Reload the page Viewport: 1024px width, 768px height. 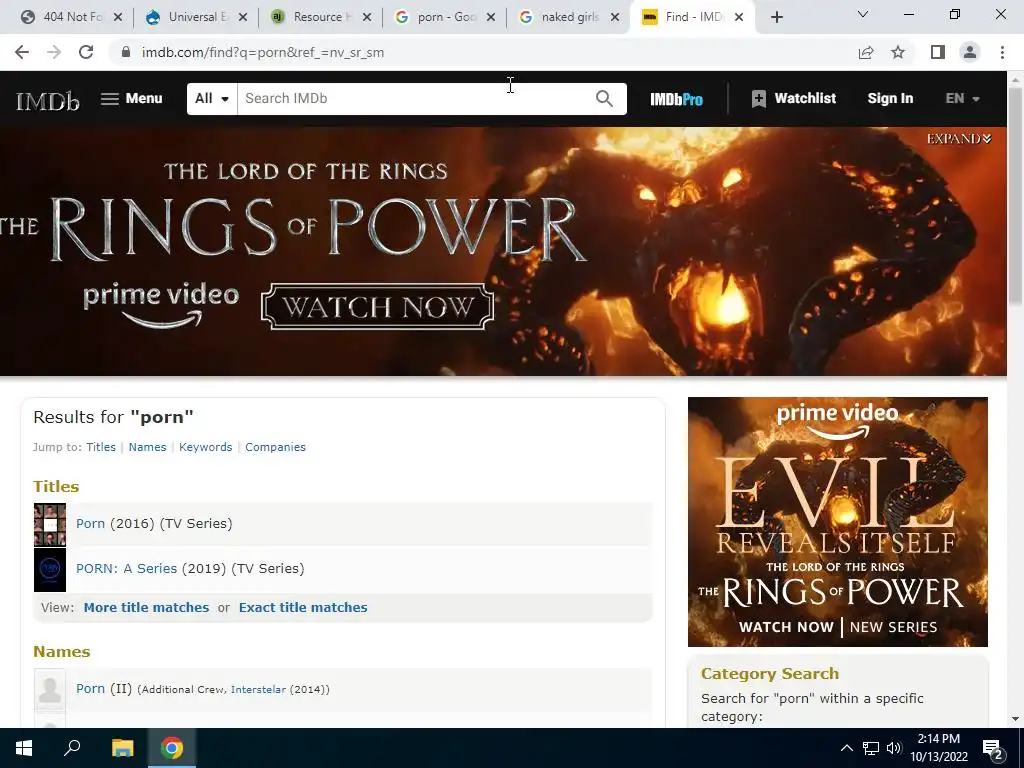[x=86, y=52]
